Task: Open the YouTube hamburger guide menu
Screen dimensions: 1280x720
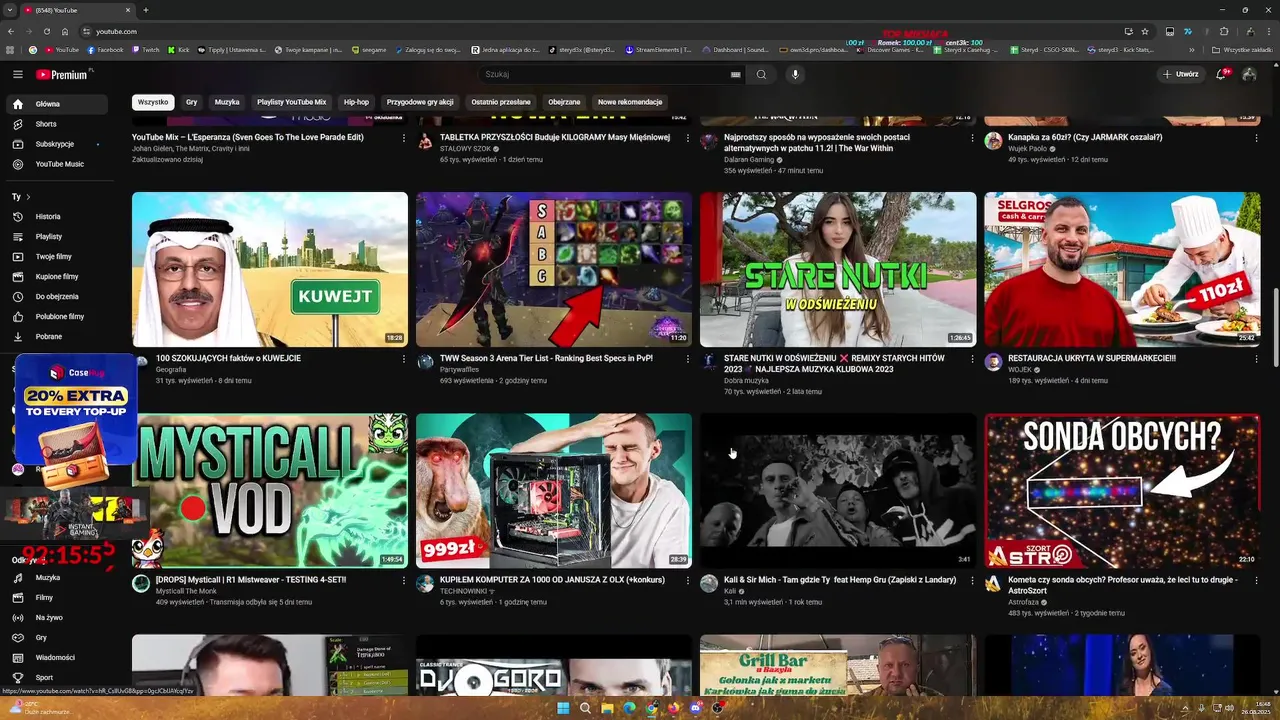Action: click(17, 74)
